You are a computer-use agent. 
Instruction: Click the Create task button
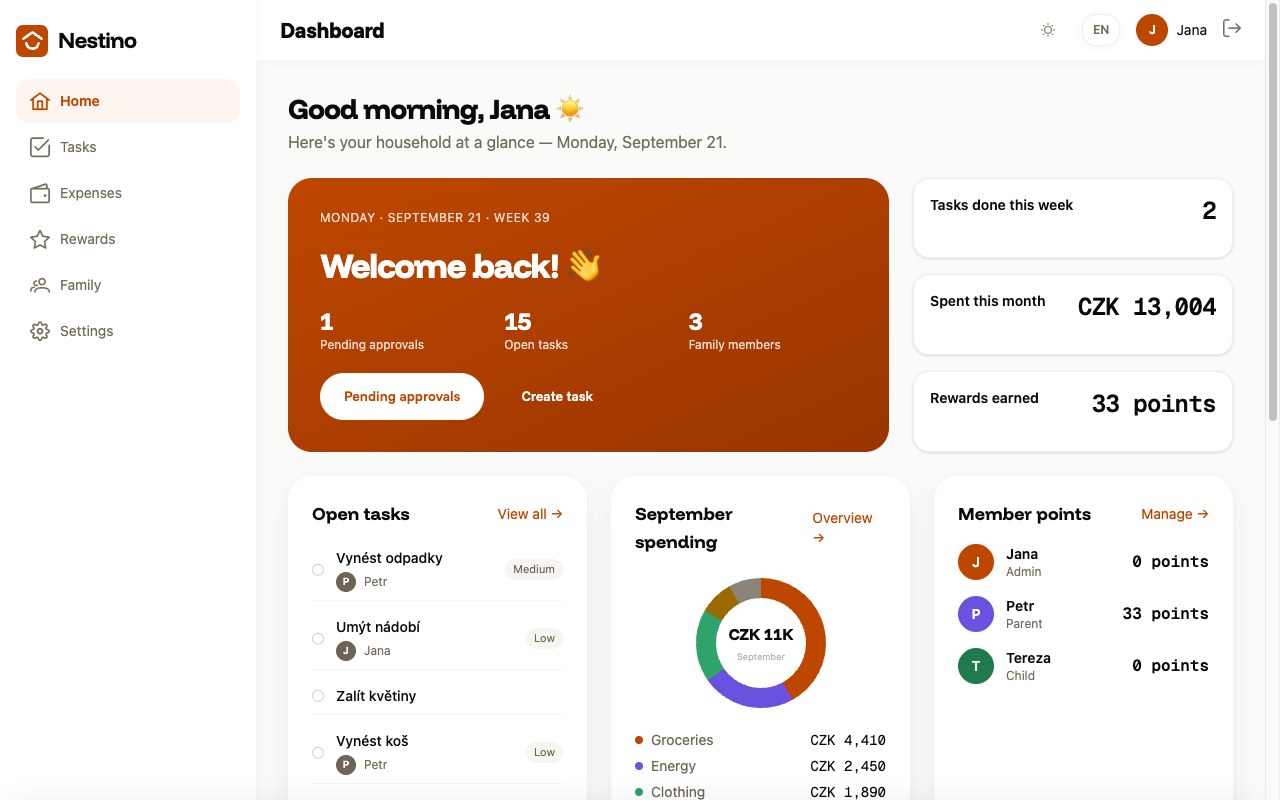pyautogui.click(x=557, y=397)
